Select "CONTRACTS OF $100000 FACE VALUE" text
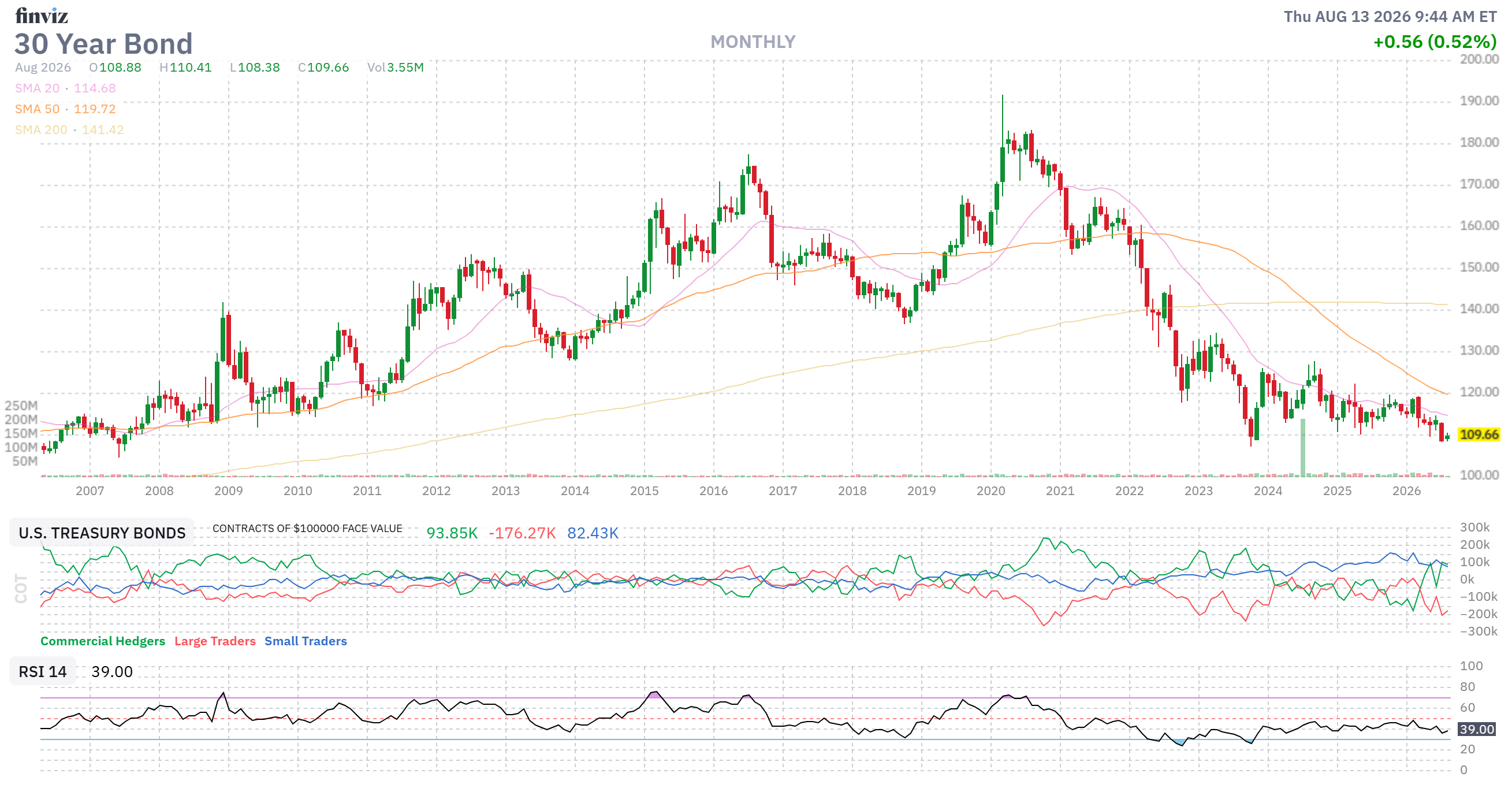 (x=308, y=529)
